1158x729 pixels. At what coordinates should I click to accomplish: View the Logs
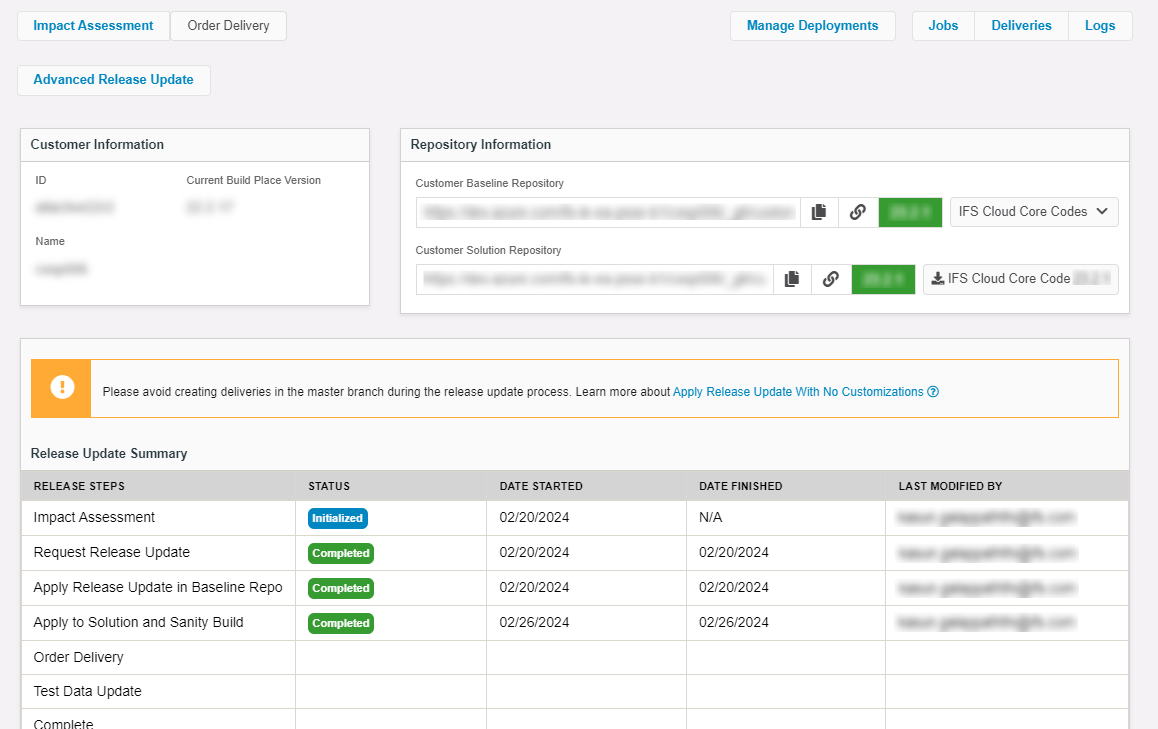pyautogui.click(x=1100, y=26)
